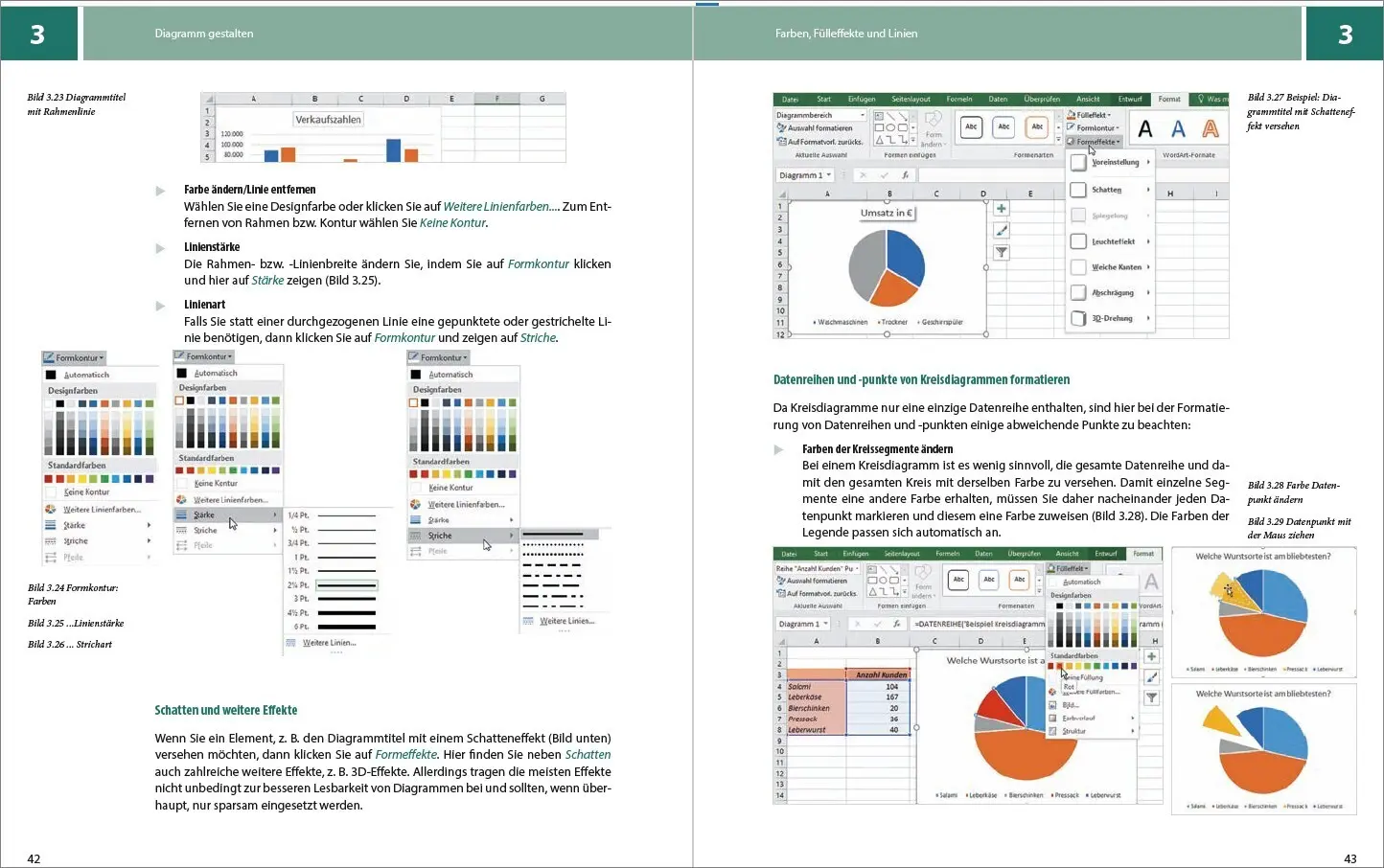Image resolution: width=1384 pixels, height=868 pixels.
Task: Open Diagramm 1 name box dropdown in Umsatz window
Action: pyautogui.click(x=828, y=175)
